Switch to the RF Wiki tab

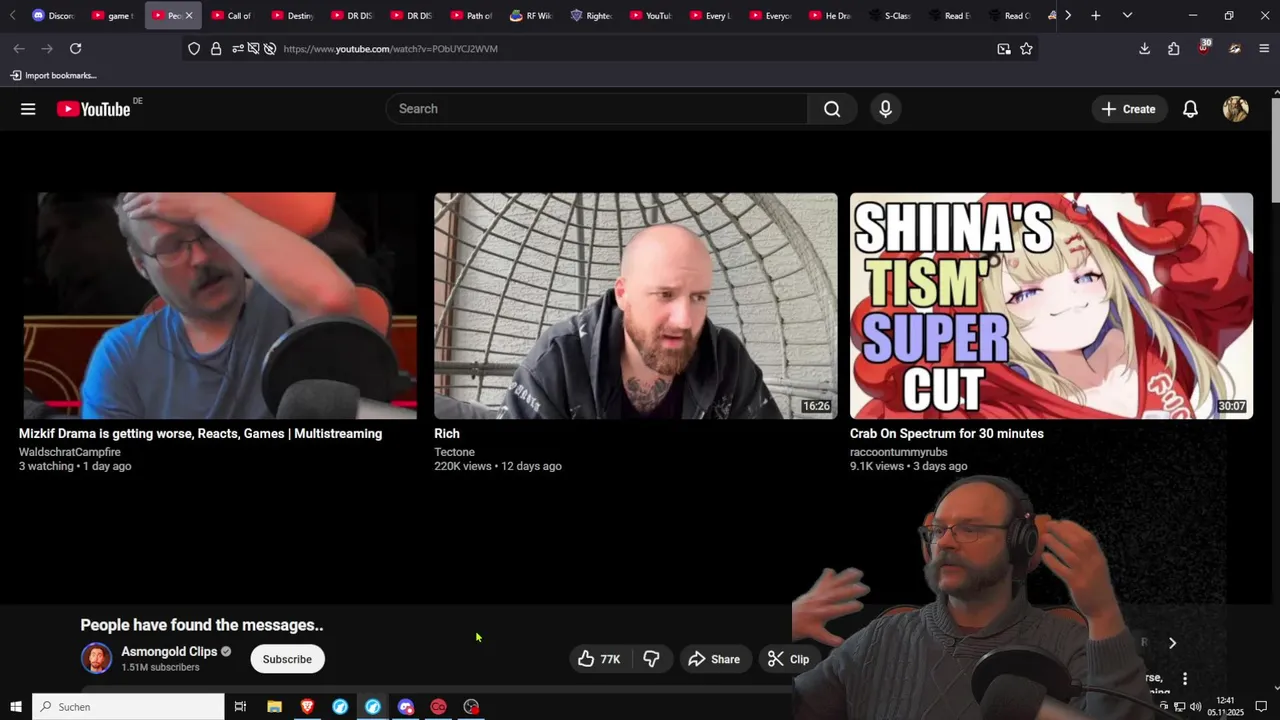click(x=531, y=16)
